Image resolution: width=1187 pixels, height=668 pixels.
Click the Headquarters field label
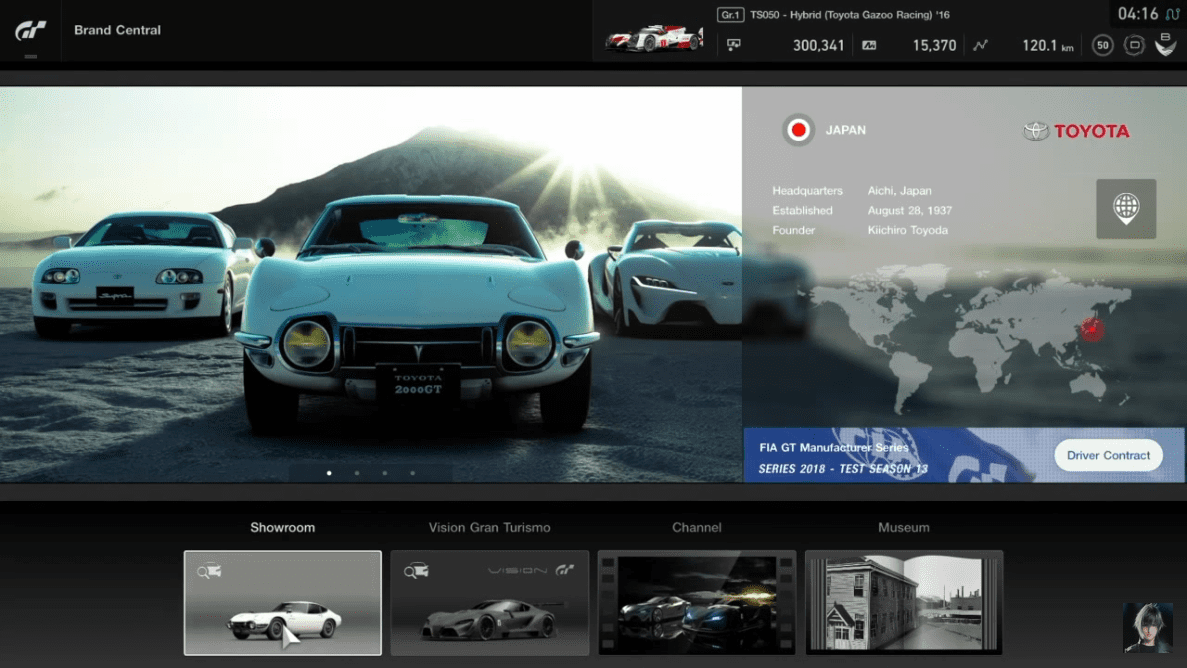pos(807,191)
